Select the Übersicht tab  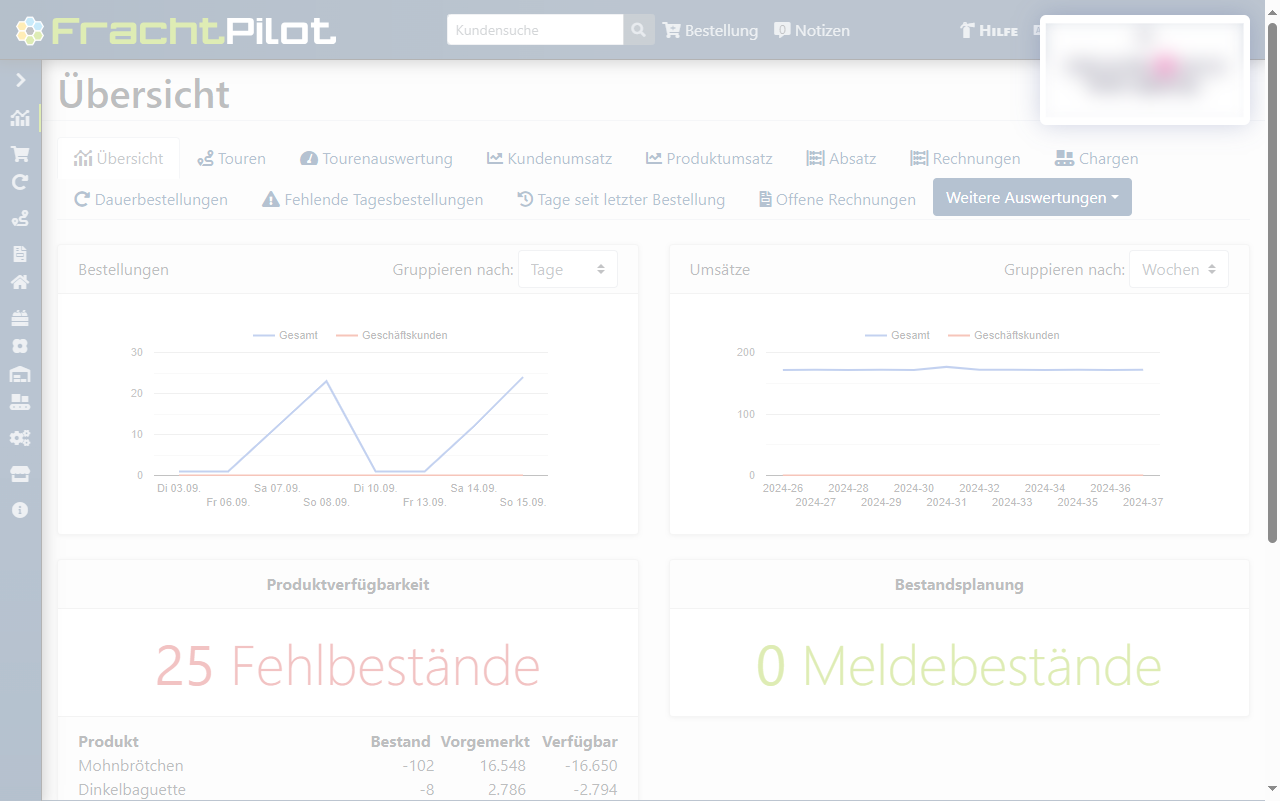[119, 158]
